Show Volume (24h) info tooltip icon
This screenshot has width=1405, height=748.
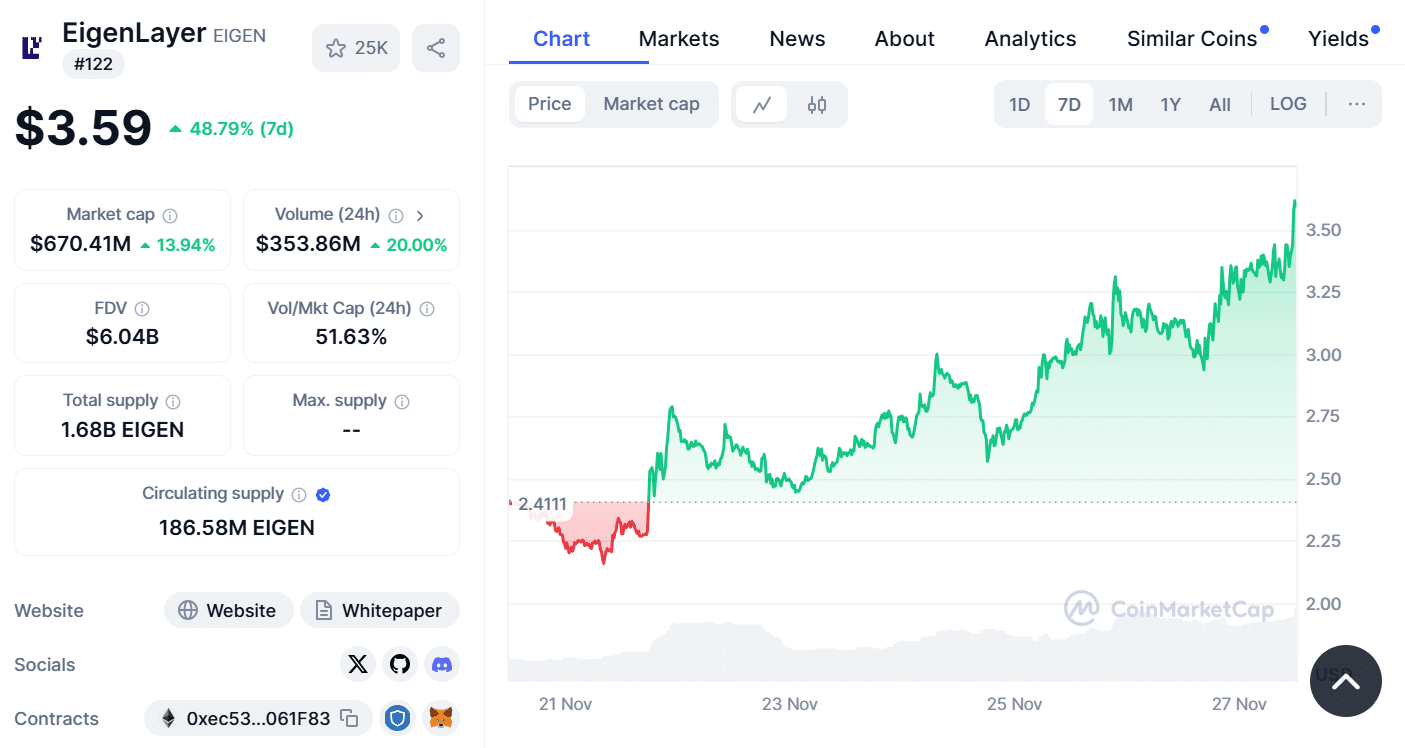tap(396, 215)
